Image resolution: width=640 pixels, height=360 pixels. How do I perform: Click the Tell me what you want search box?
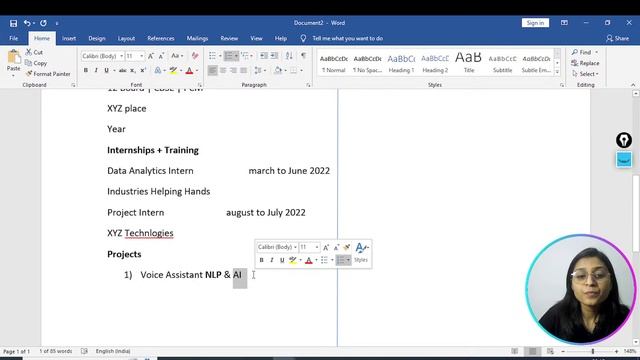[x=347, y=38]
